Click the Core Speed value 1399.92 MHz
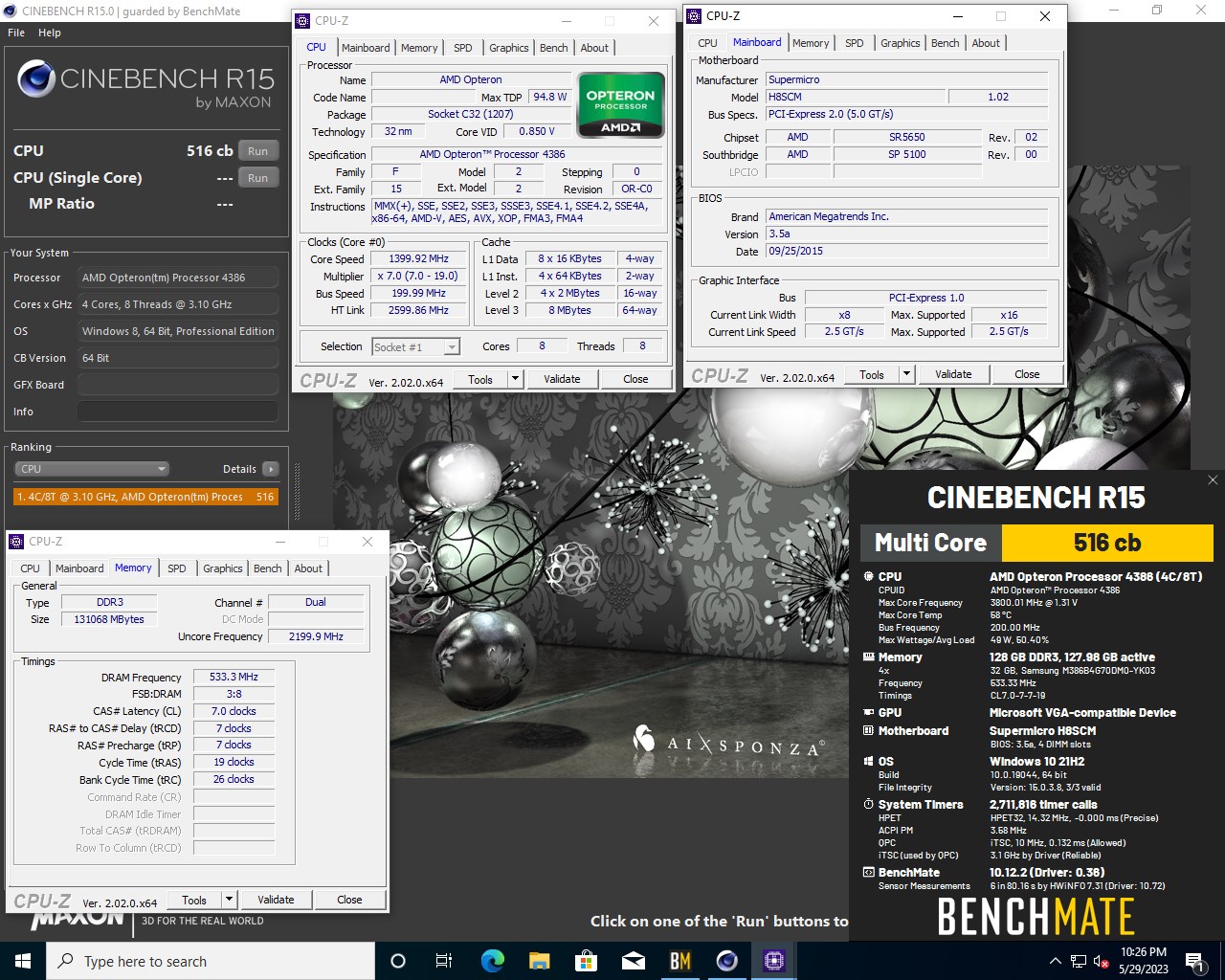Image resolution: width=1225 pixels, height=980 pixels. [419, 258]
